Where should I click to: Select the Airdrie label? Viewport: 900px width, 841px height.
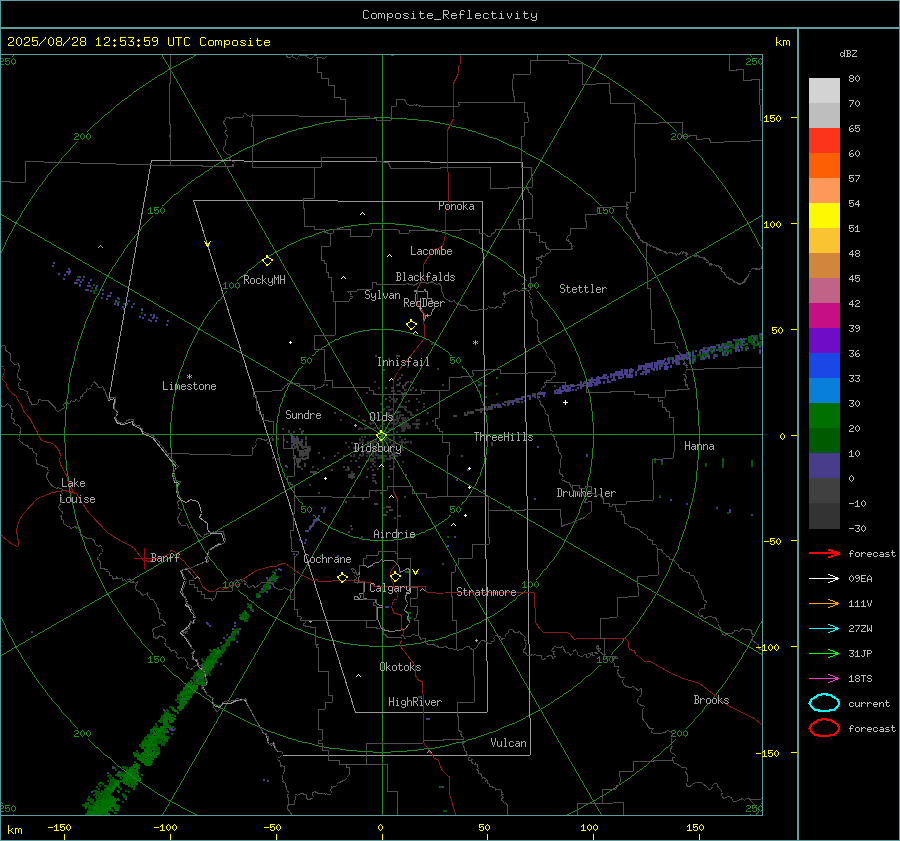[x=394, y=534]
